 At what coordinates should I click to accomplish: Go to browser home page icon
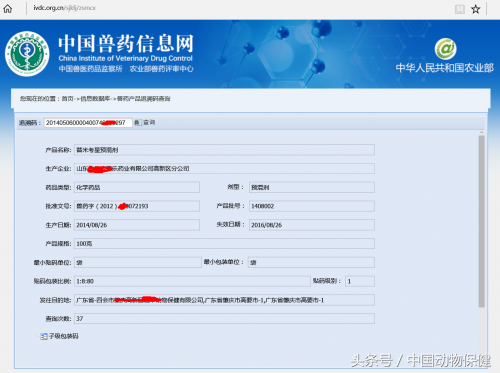click(8, 9)
